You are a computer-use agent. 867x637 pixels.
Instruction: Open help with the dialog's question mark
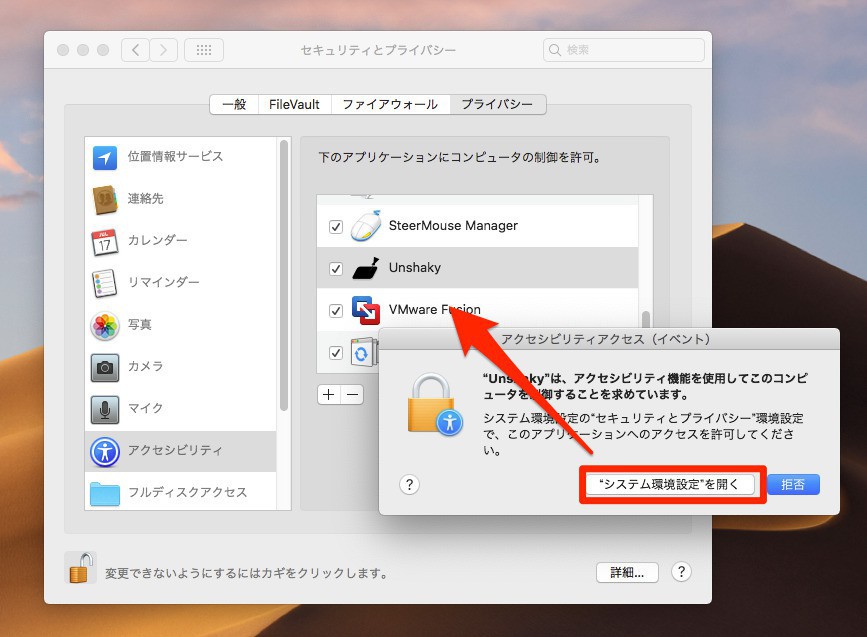(x=409, y=484)
